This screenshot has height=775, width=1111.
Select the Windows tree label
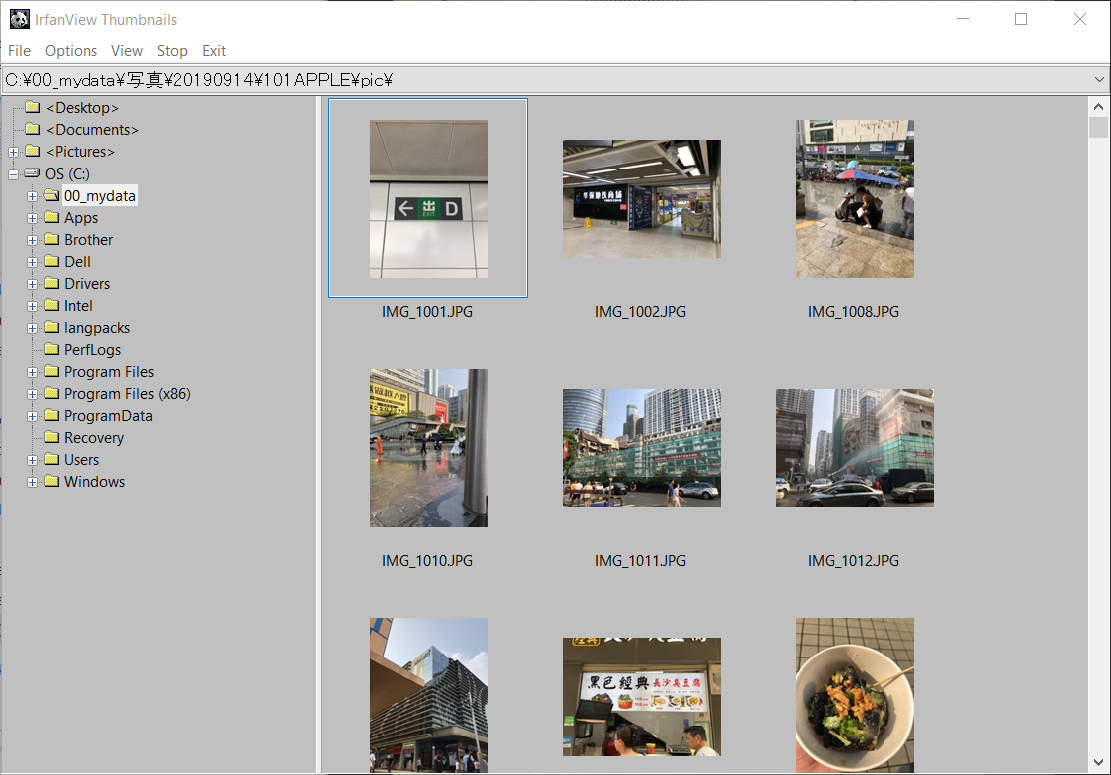tap(94, 482)
